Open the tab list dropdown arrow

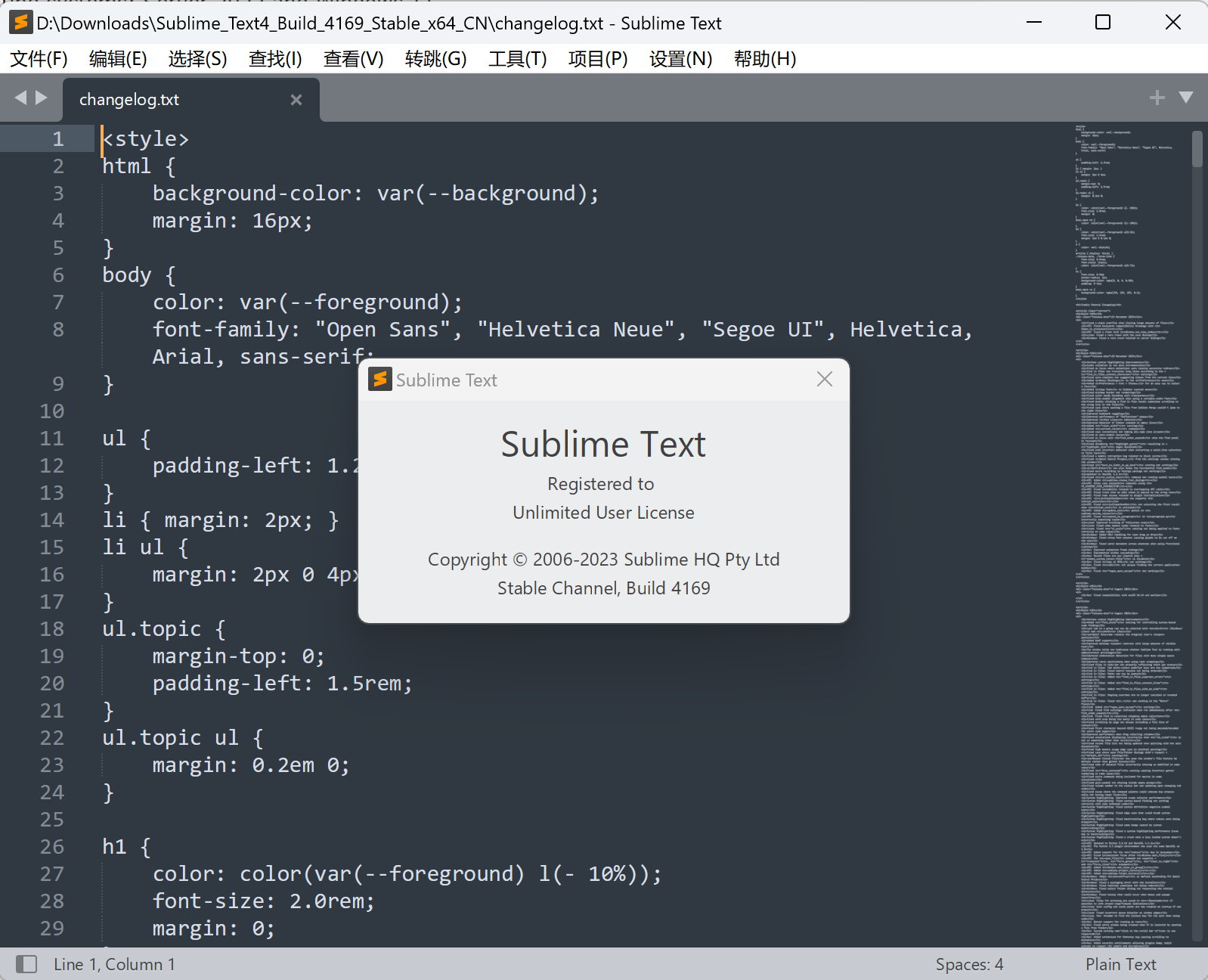click(1185, 98)
